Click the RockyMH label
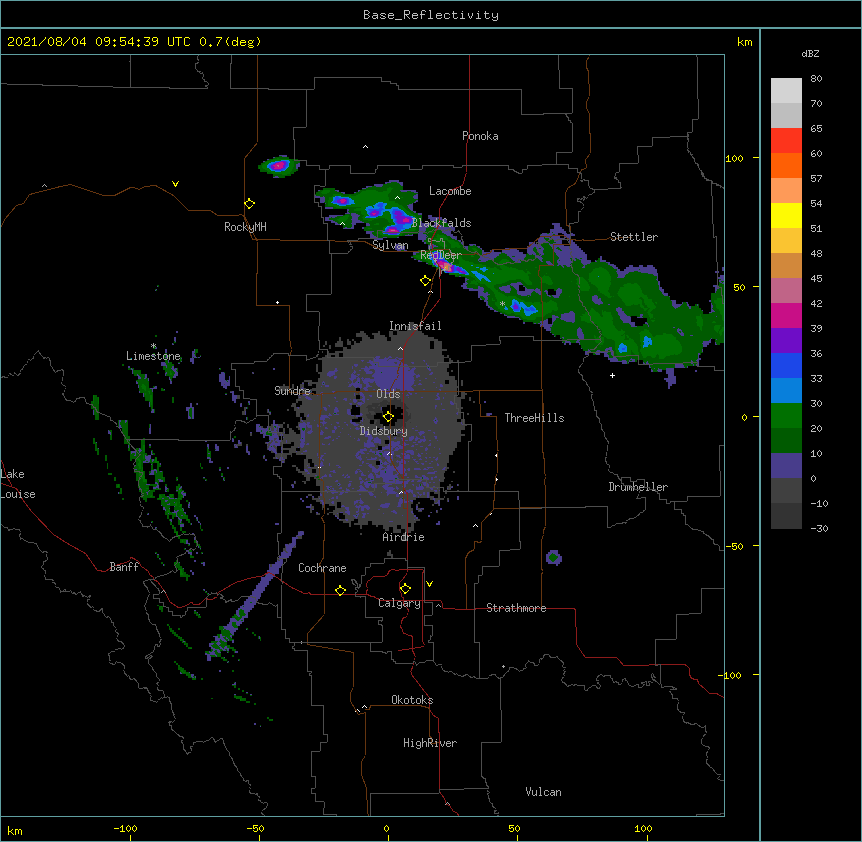The width and height of the screenshot is (862, 842). pyautogui.click(x=245, y=227)
